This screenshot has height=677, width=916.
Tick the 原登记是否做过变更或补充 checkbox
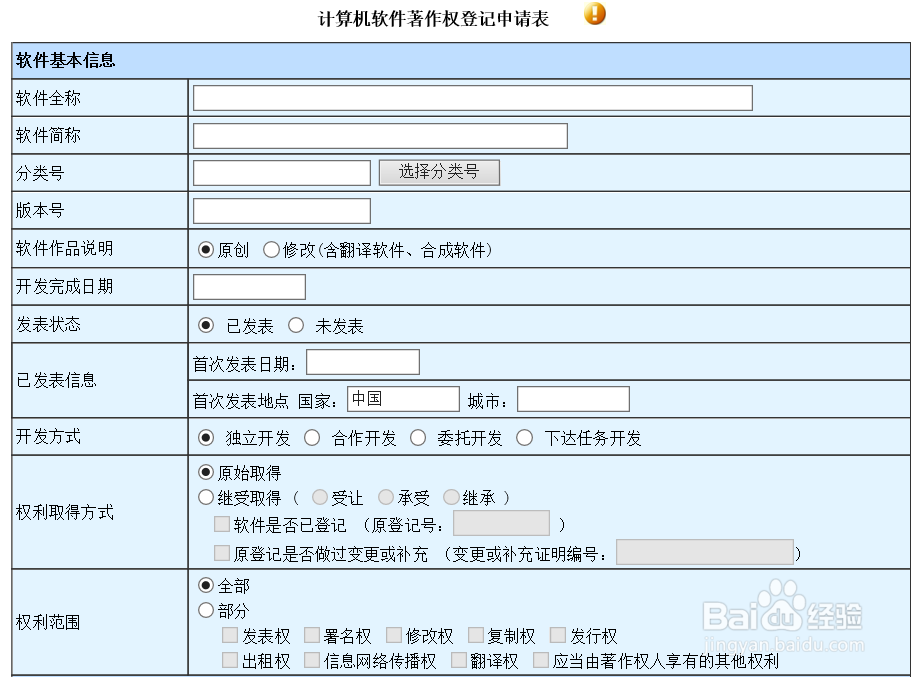(221, 553)
